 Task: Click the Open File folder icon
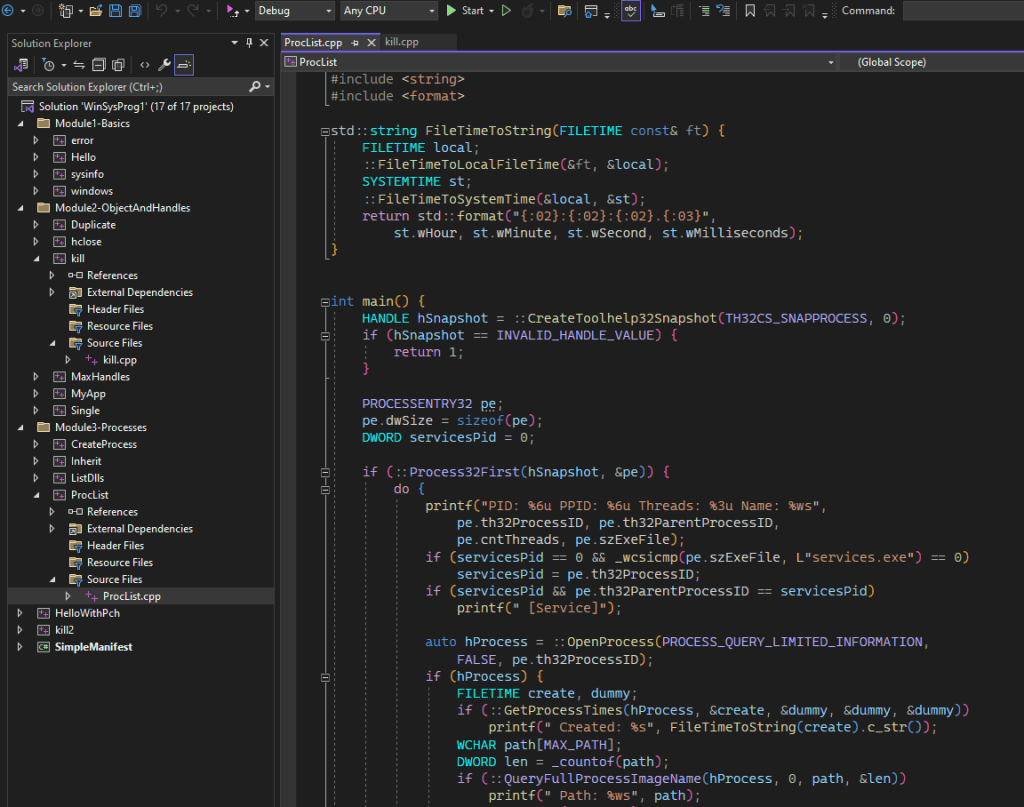coord(96,11)
